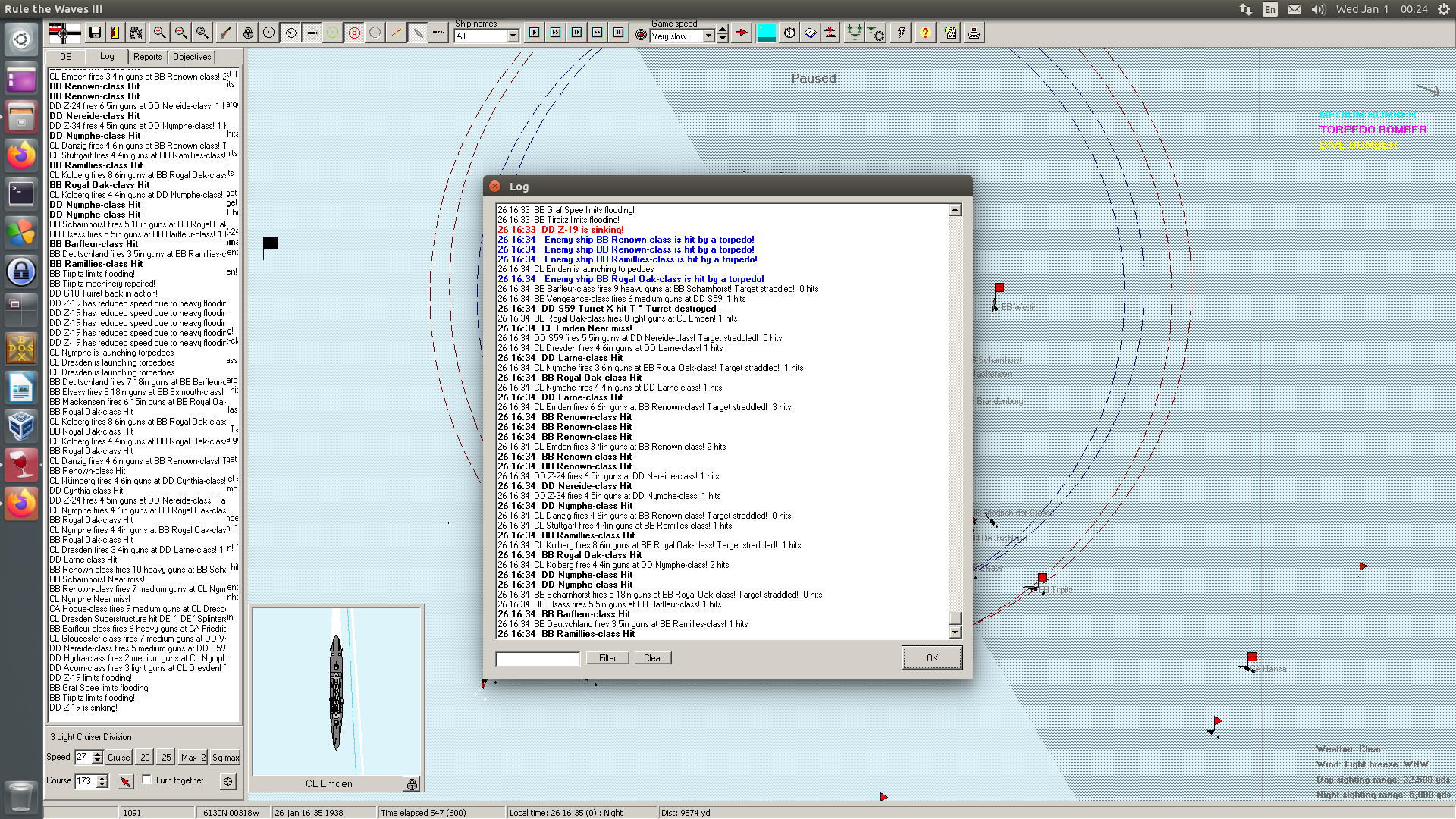Set speed to Cruise
The image size is (1456, 819).
(x=118, y=758)
